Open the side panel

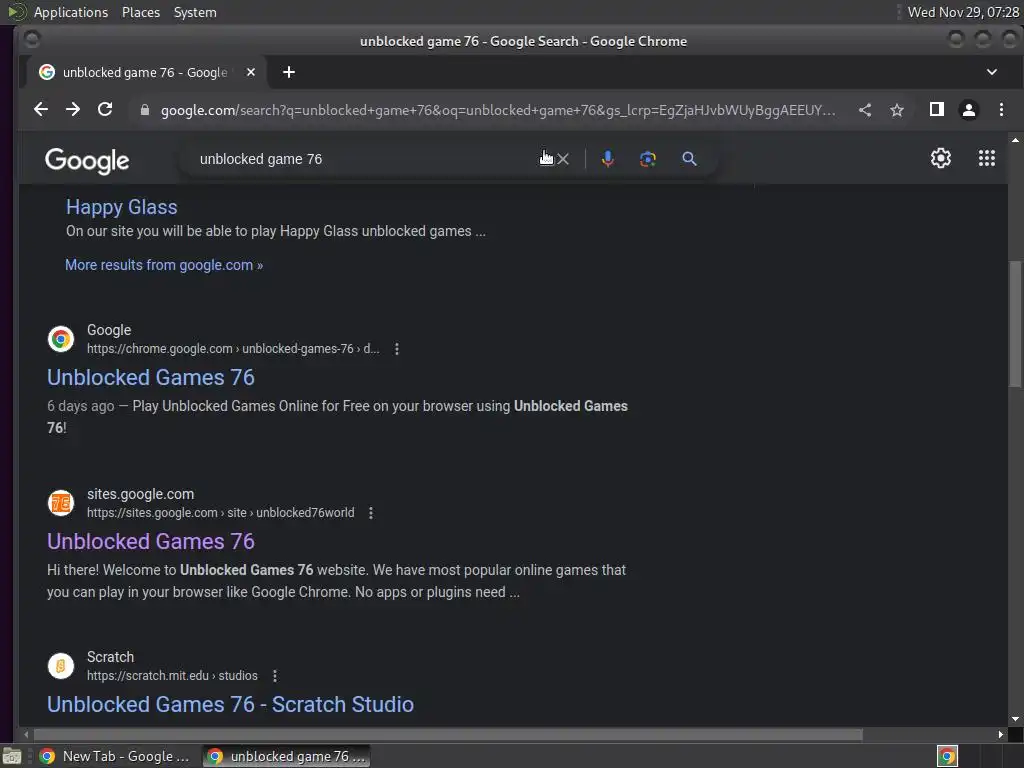point(936,110)
